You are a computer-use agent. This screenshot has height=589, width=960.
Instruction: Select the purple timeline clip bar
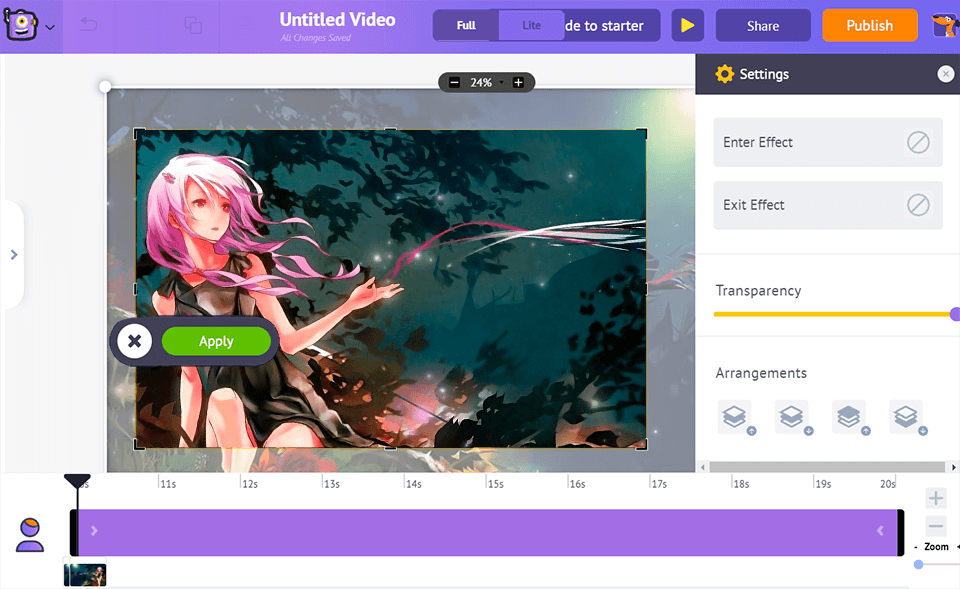point(487,533)
